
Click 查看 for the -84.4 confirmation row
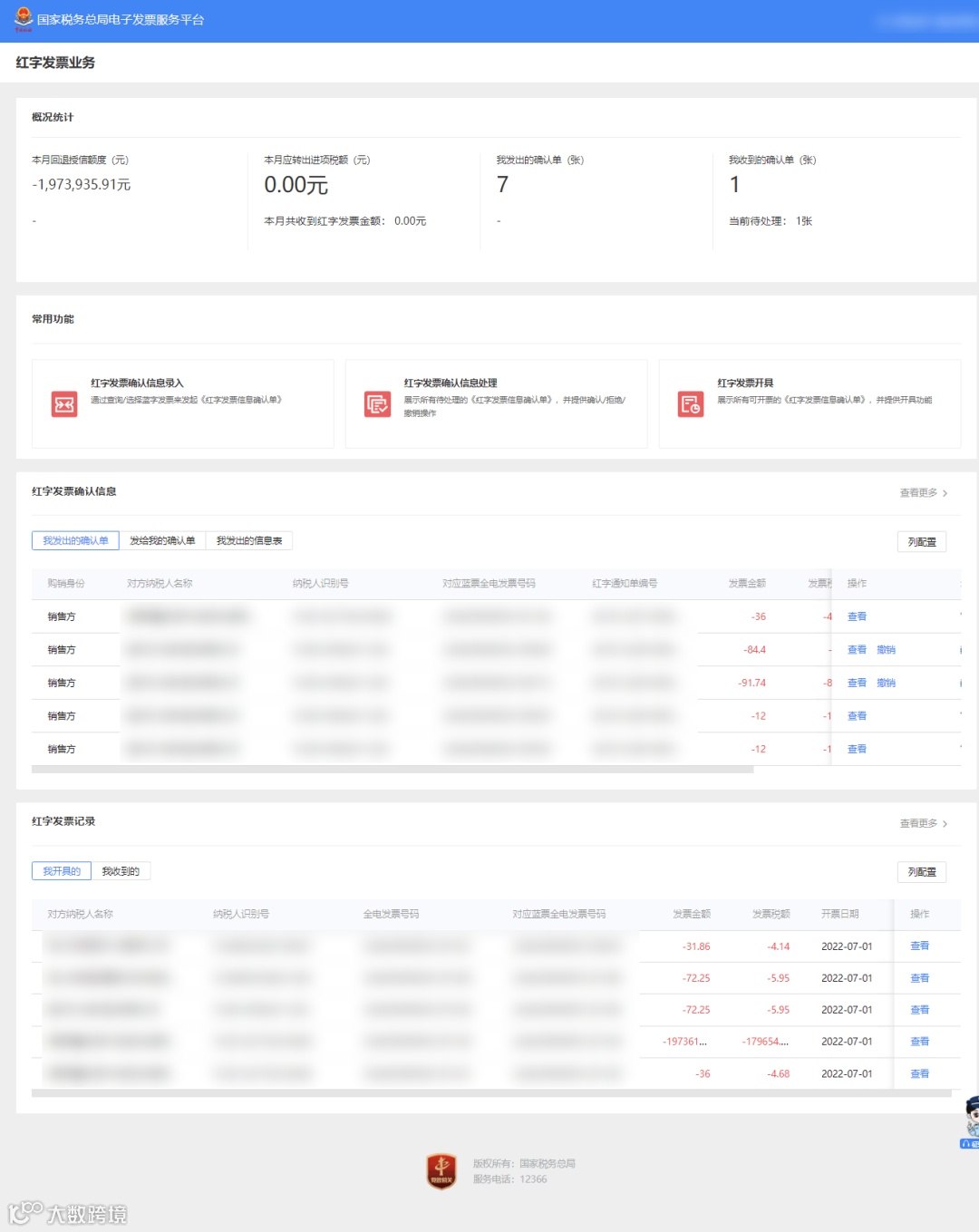(x=857, y=650)
